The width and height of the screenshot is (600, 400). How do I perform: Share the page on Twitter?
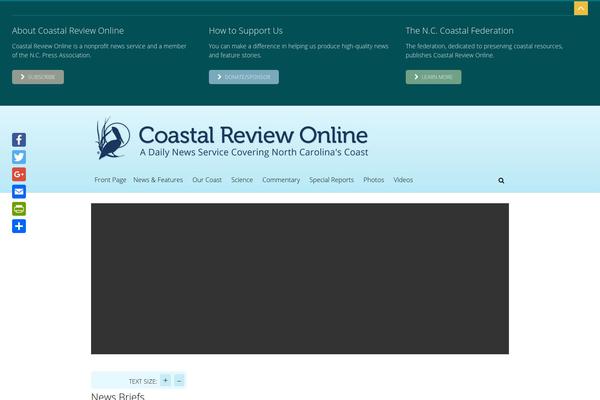point(19,157)
